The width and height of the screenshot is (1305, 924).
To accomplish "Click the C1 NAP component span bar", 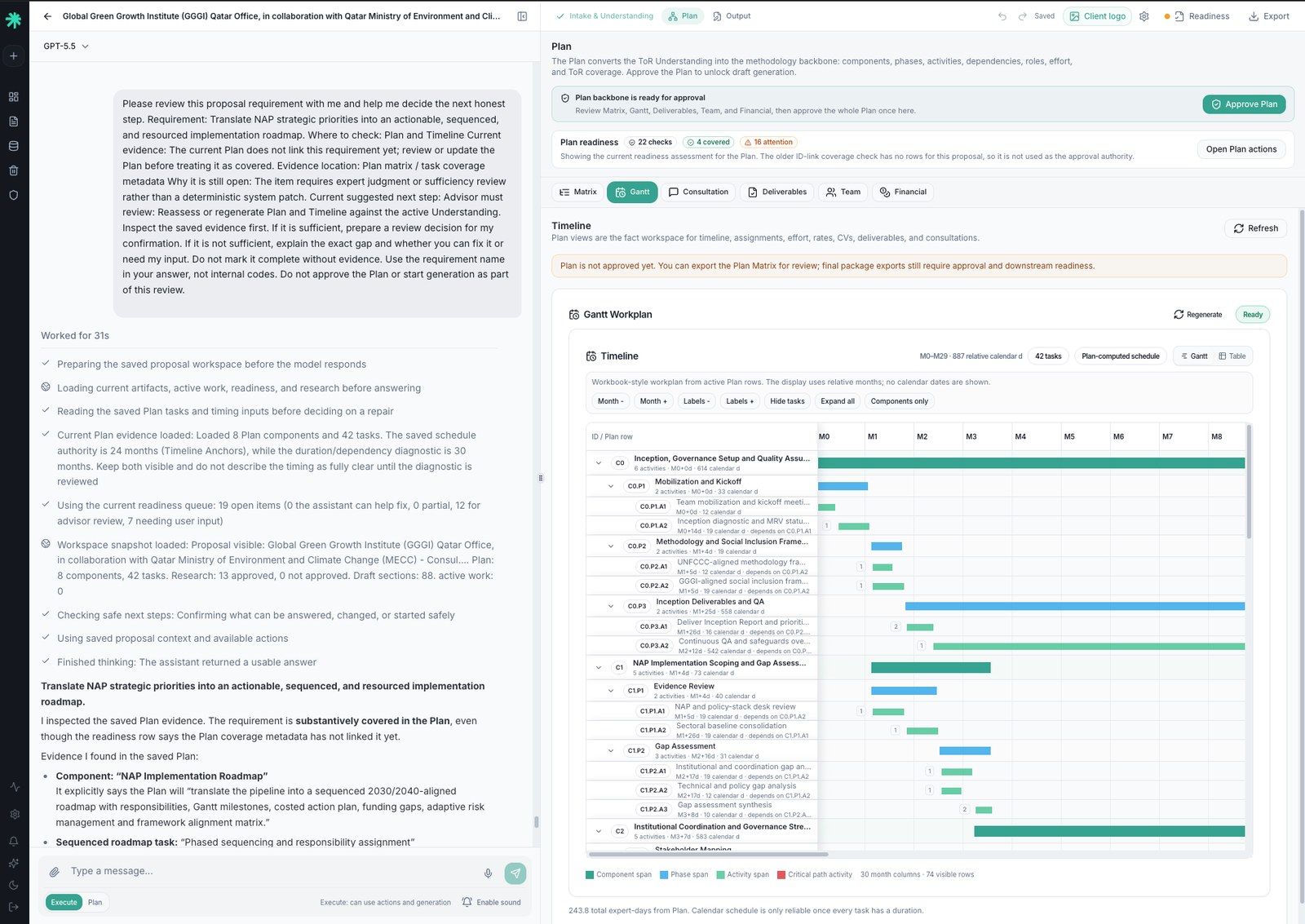I will pos(931,668).
